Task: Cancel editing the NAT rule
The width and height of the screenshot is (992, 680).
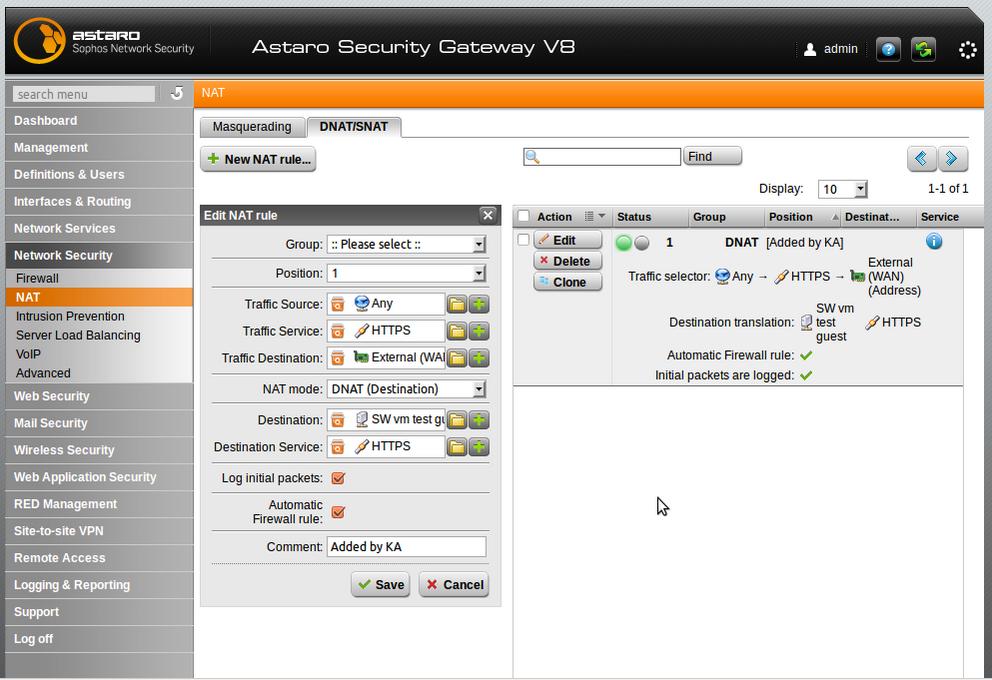Action: point(454,584)
